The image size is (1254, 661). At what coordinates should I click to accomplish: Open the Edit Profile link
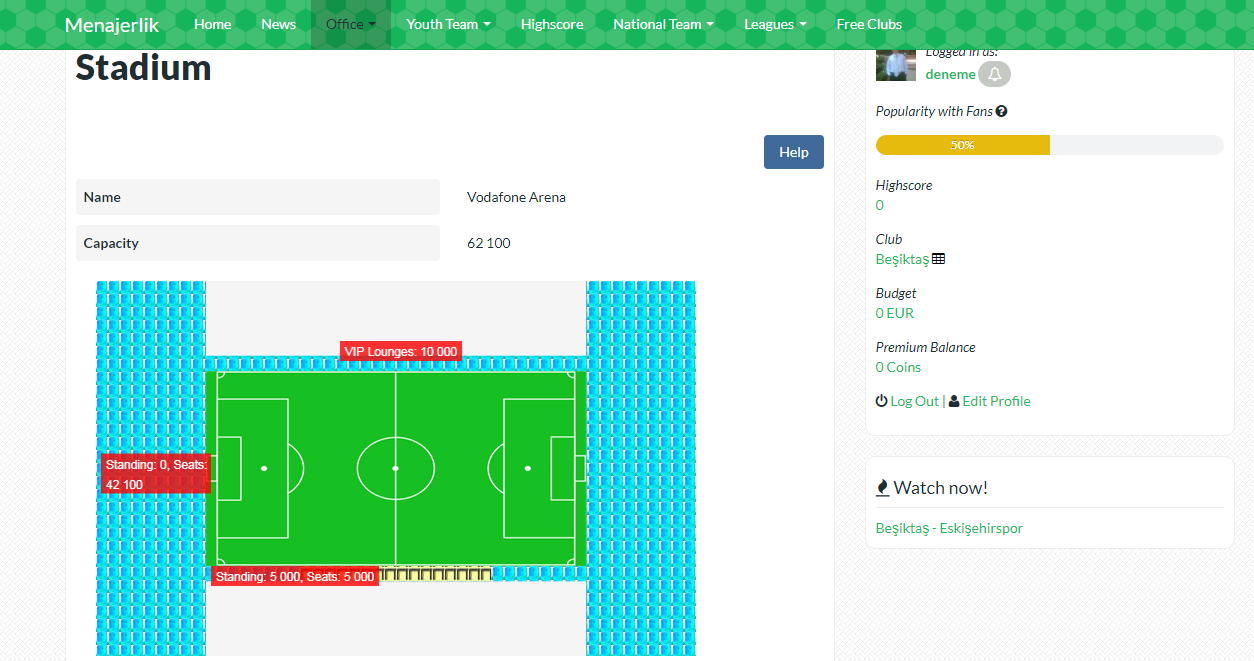coord(996,401)
